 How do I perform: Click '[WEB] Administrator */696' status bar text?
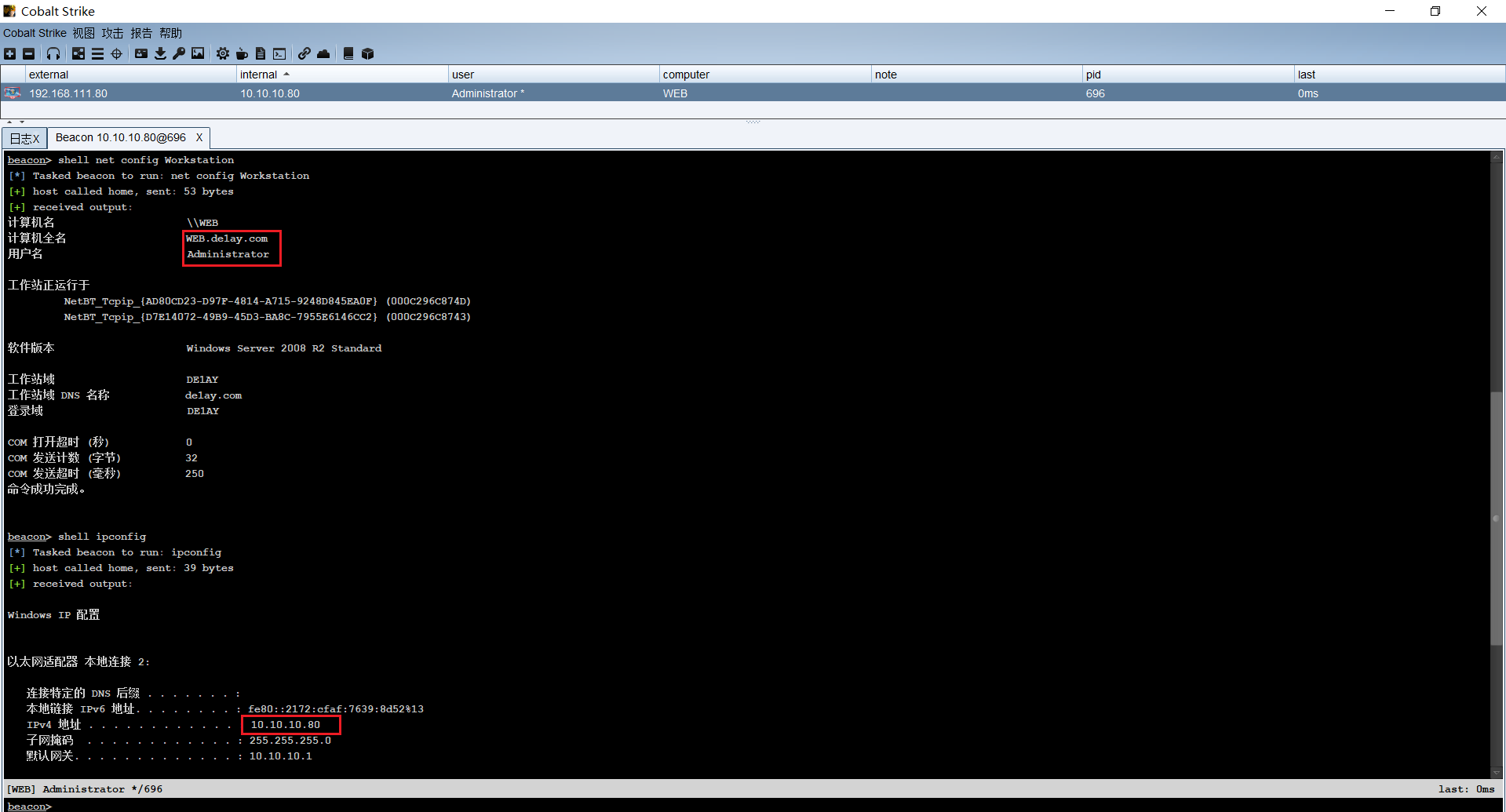coord(85,789)
